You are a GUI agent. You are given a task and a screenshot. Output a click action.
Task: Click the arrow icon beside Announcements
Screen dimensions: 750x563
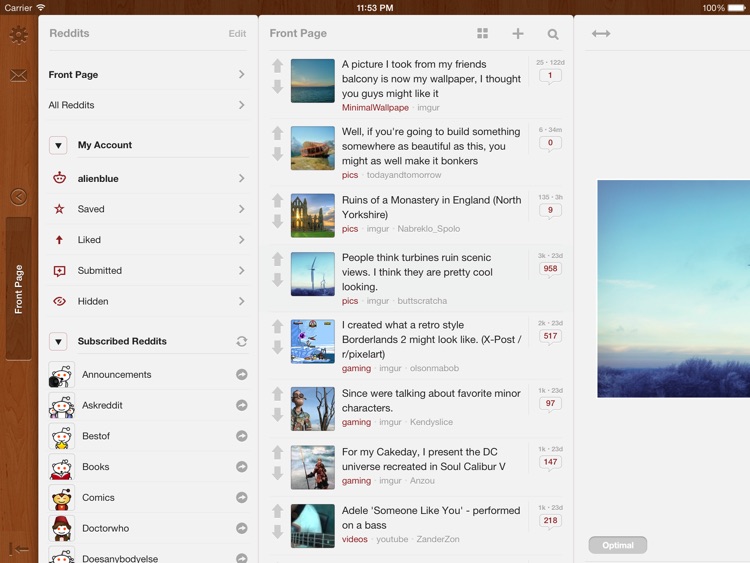(242, 375)
